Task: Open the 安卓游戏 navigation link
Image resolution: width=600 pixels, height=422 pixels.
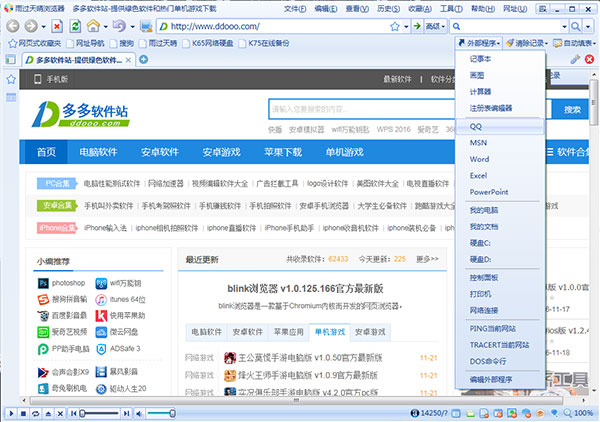Action: coord(222,152)
